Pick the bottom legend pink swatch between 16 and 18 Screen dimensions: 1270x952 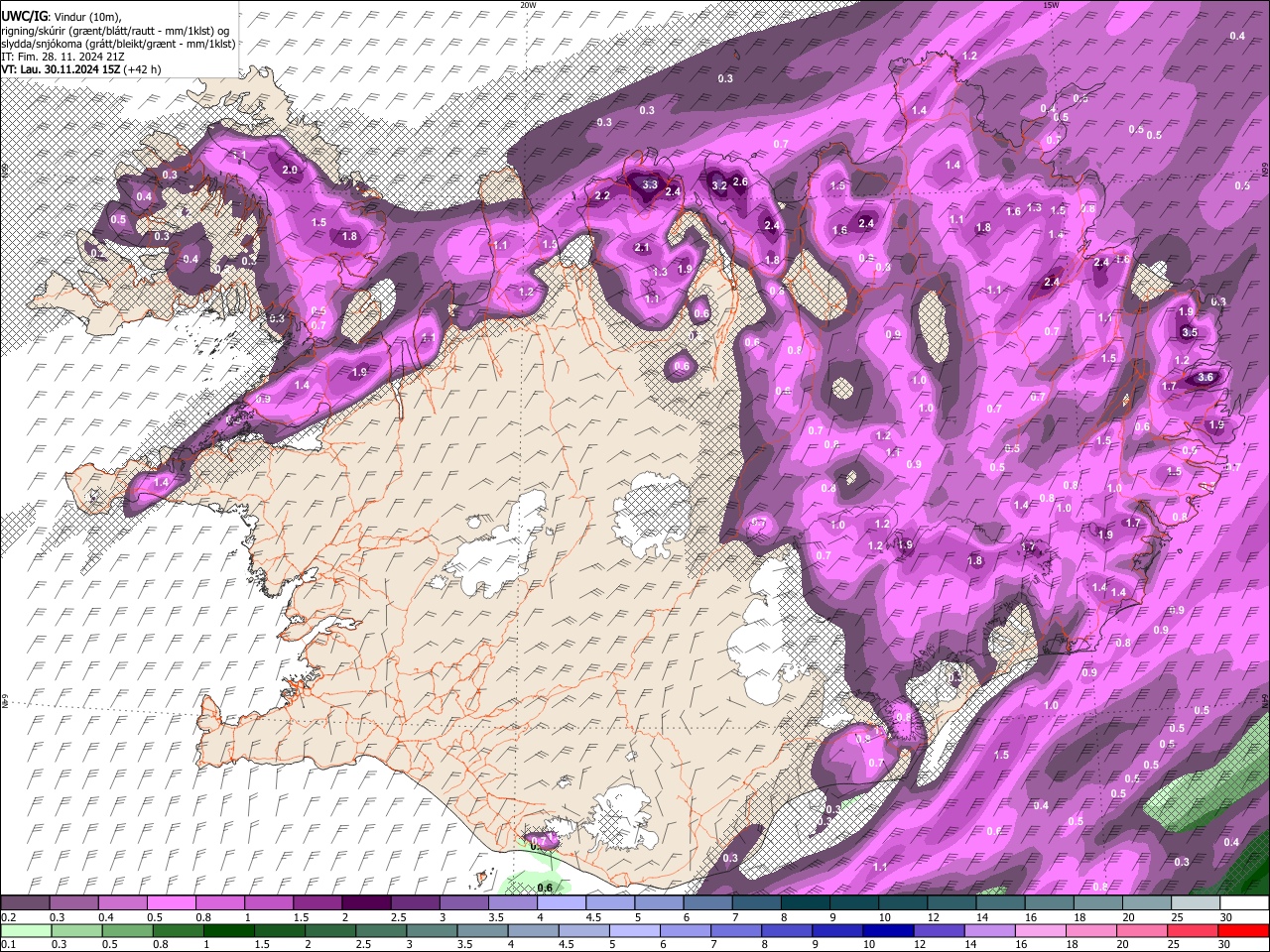point(1040,931)
